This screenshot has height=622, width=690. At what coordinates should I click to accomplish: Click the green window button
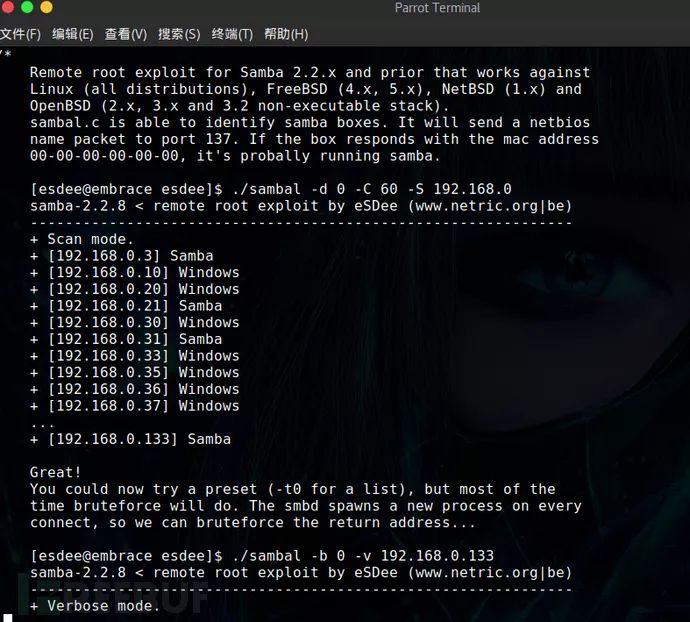27,7
